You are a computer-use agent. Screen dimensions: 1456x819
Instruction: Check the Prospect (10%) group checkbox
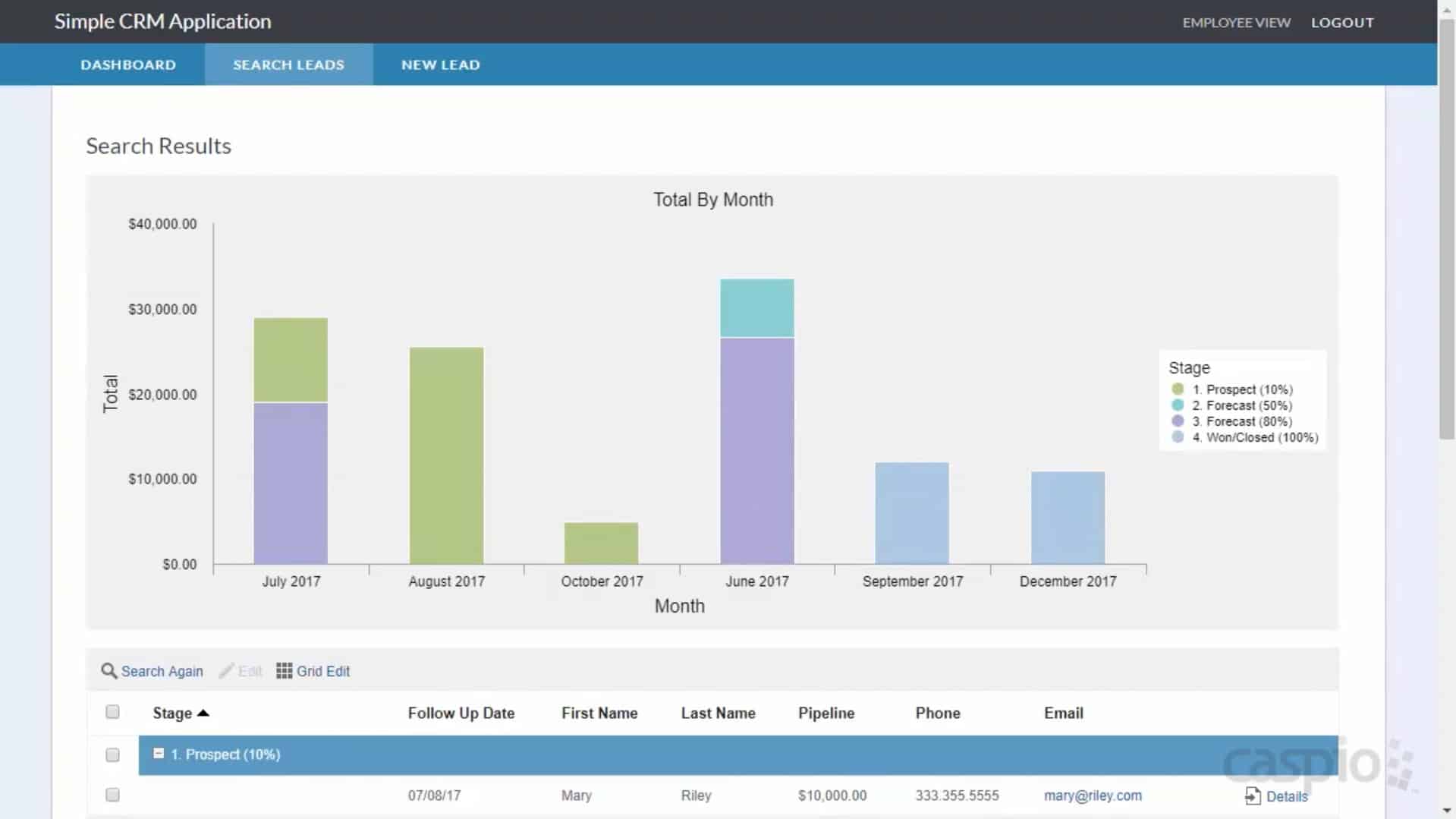[x=113, y=754]
